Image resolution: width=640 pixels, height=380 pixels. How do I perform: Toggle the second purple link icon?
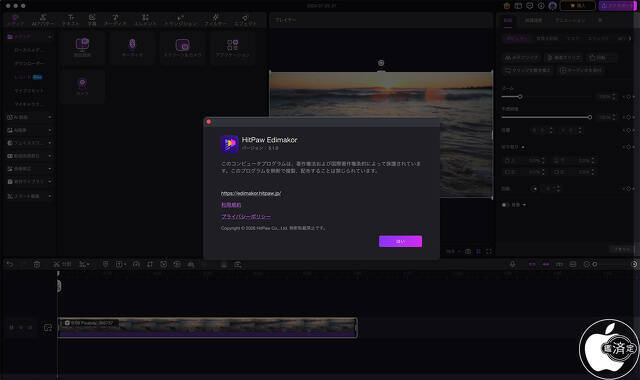pyautogui.click(x=546, y=264)
